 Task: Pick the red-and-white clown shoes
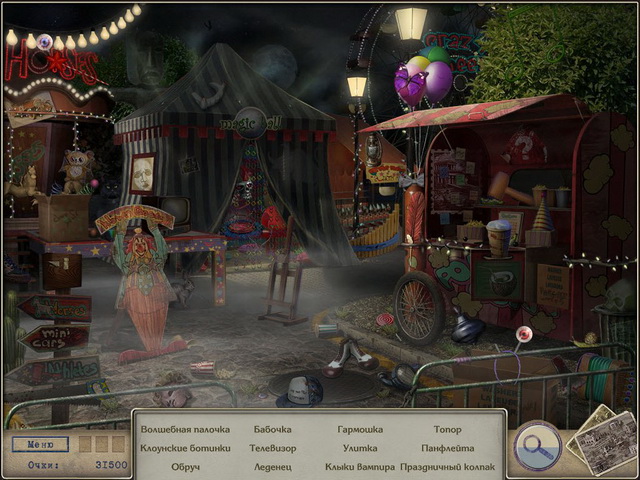349,357
